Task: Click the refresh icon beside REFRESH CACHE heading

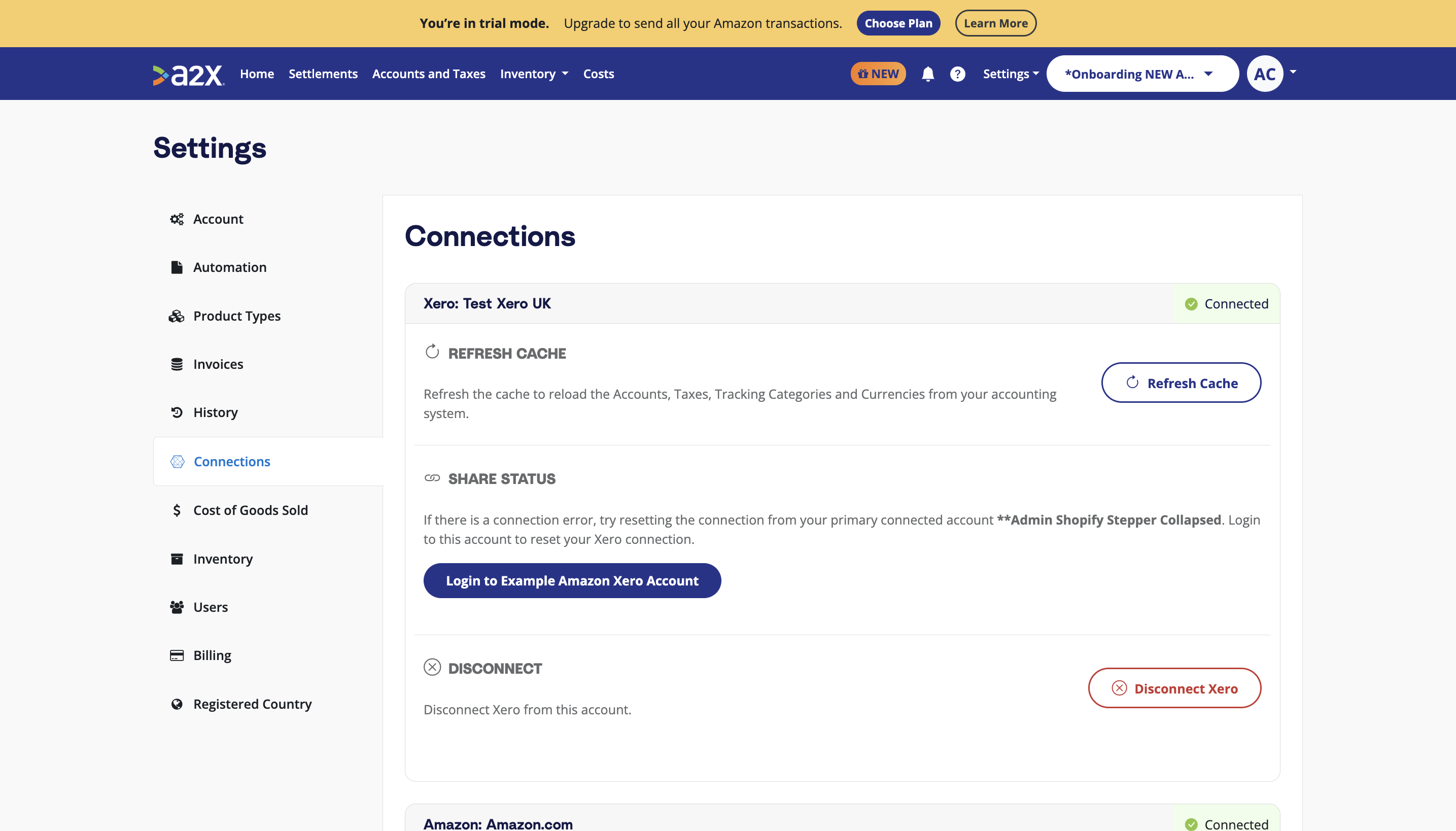Action: pos(432,352)
